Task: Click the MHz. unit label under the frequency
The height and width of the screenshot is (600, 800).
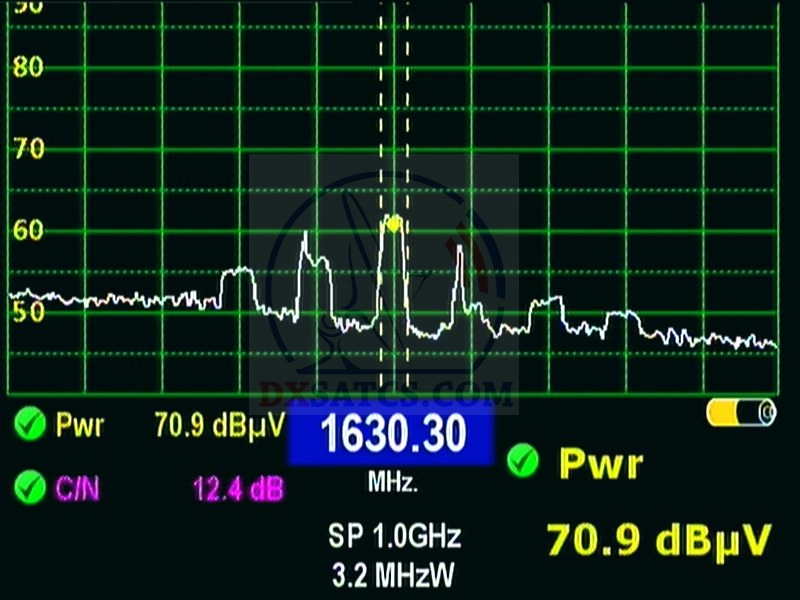Action: [393, 482]
